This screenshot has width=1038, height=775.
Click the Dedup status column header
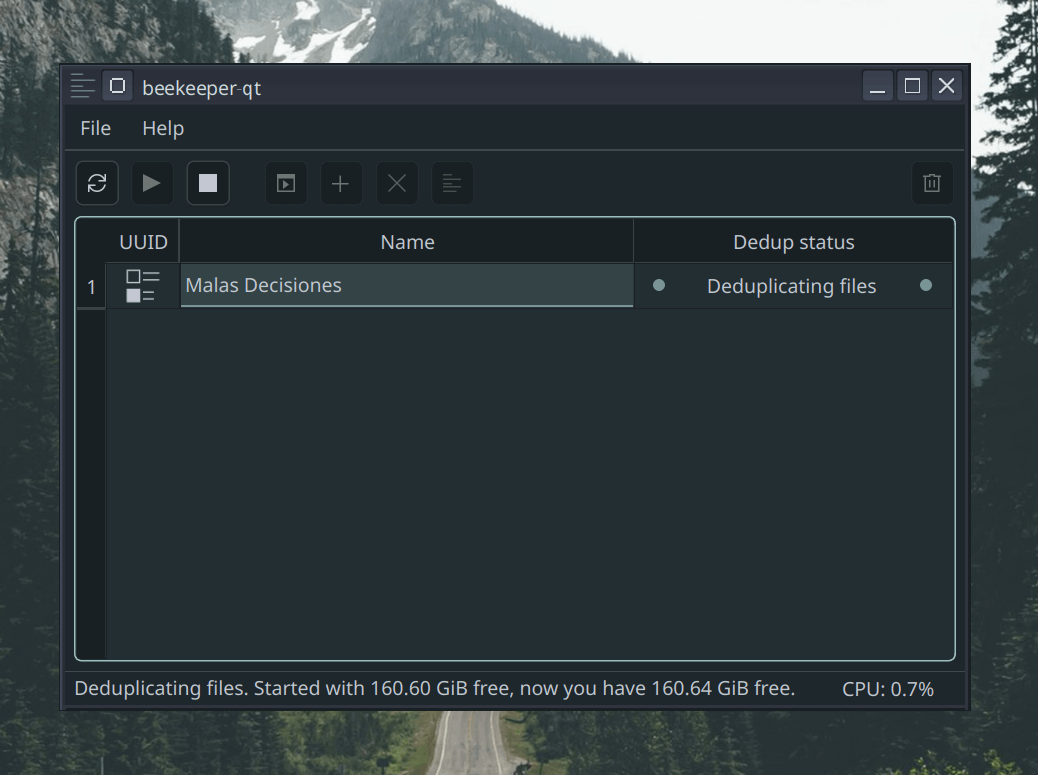(793, 241)
